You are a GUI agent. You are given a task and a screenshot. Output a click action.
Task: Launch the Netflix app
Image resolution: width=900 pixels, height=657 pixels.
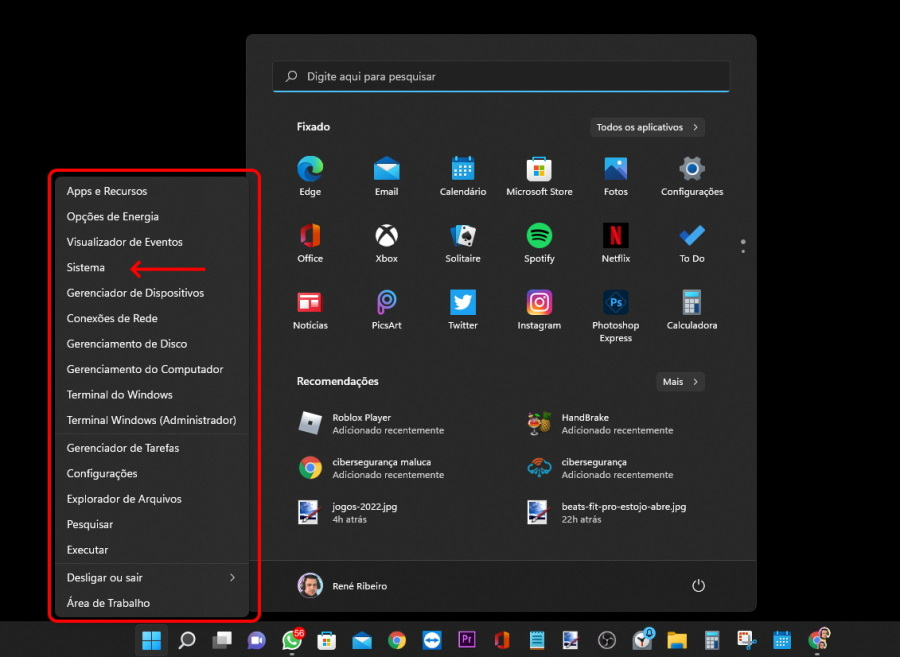[x=615, y=243]
